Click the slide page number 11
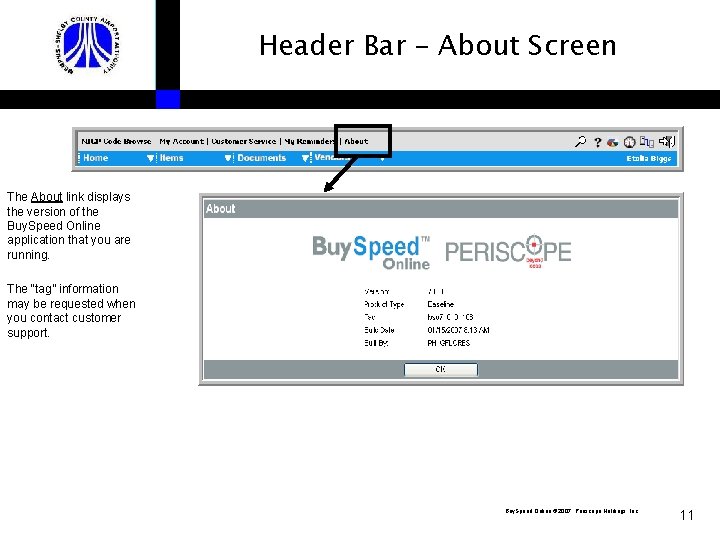 tap(687, 515)
